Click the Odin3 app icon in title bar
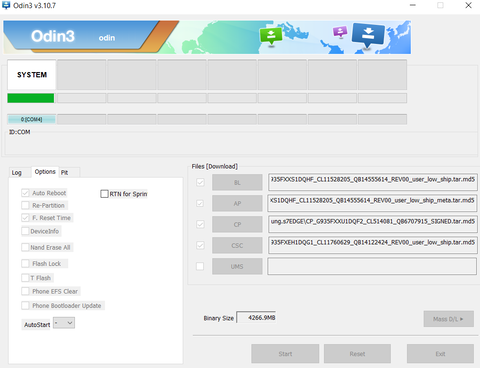 [6, 5]
